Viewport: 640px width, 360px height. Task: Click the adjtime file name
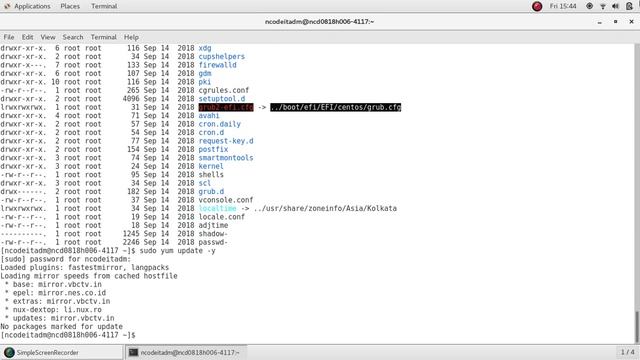click(213, 225)
